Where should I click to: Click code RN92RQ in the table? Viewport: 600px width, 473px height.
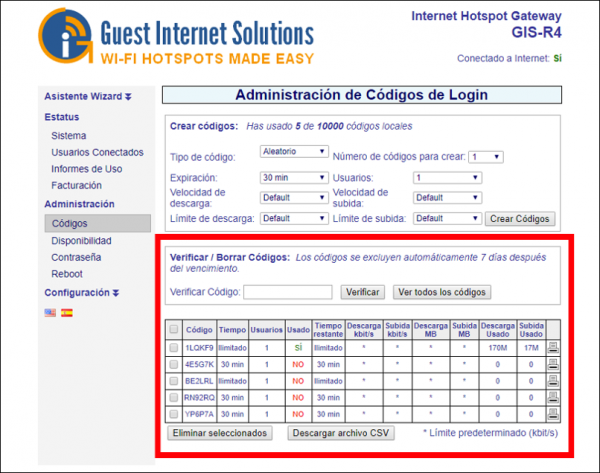(x=199, y=398)
